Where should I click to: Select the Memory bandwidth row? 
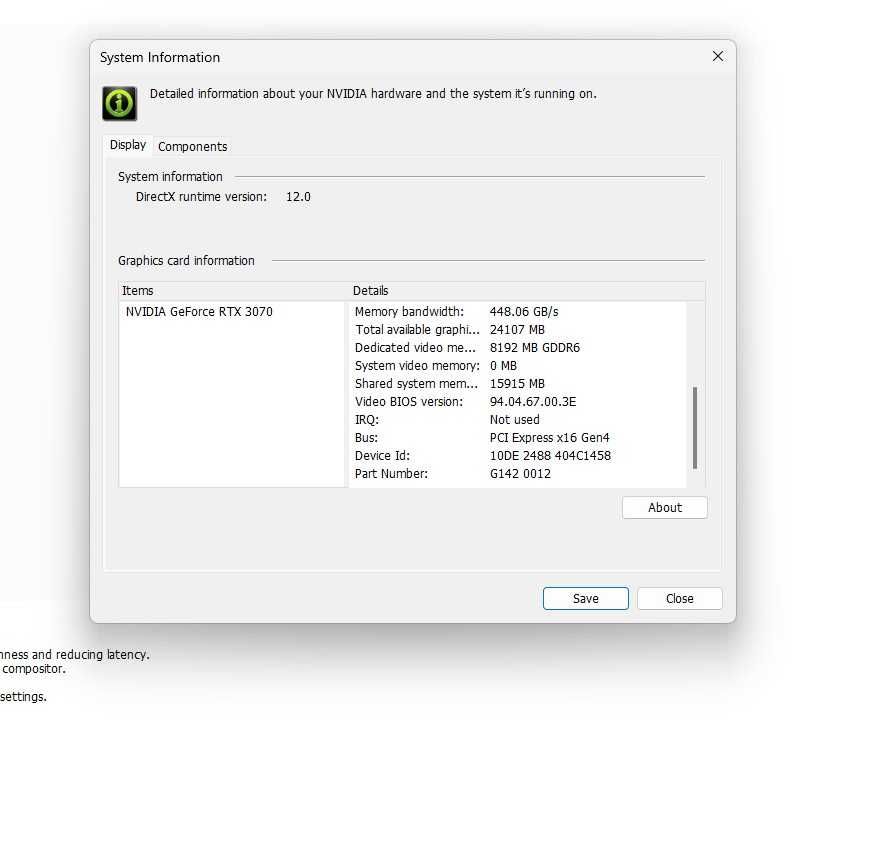(517, 312)
